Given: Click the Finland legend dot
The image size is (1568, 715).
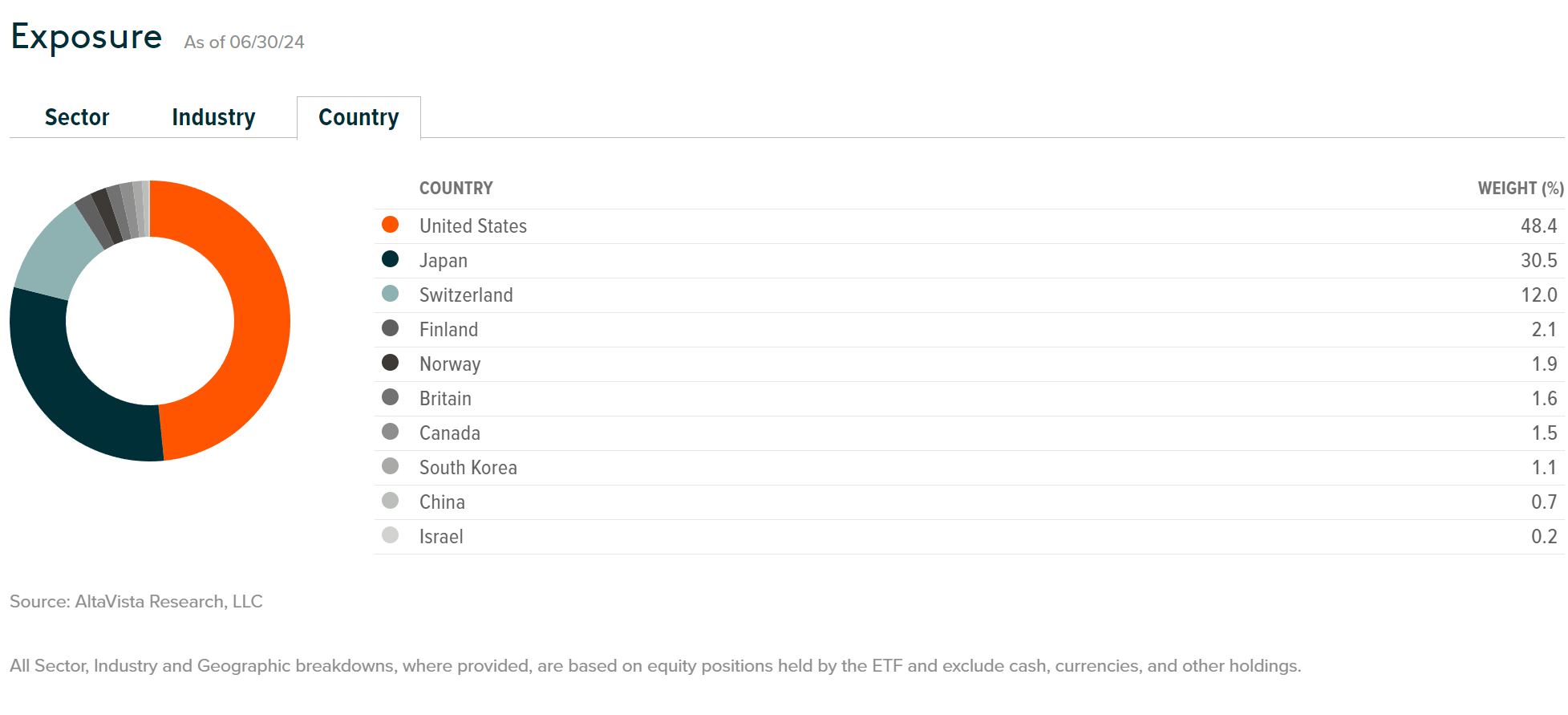Looking at the screenshot, I should 392,328.
